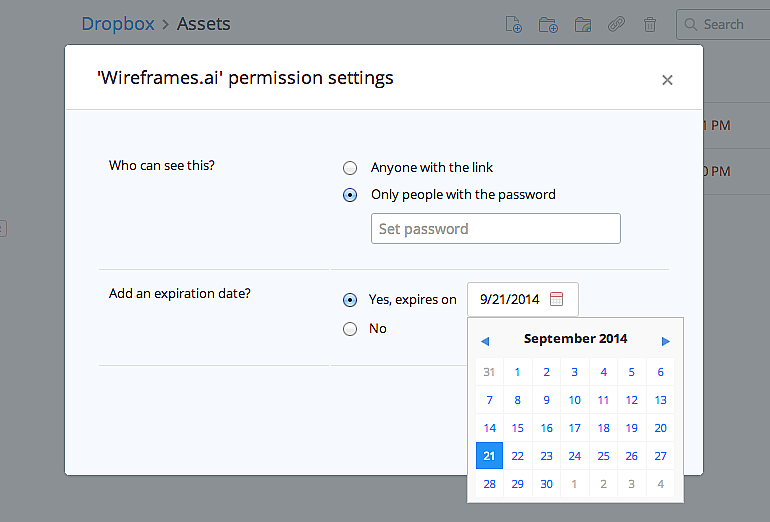The height and width of the screenshot is (522, 770).
Task: Pick September 30 in the calendar
Action: coord(546,484)
